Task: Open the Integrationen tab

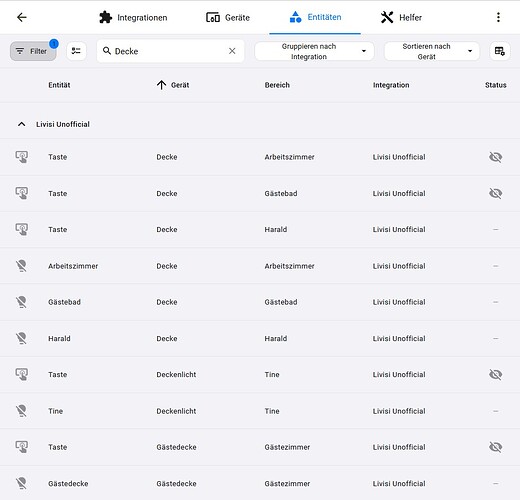Action: [x=133, y=17]
